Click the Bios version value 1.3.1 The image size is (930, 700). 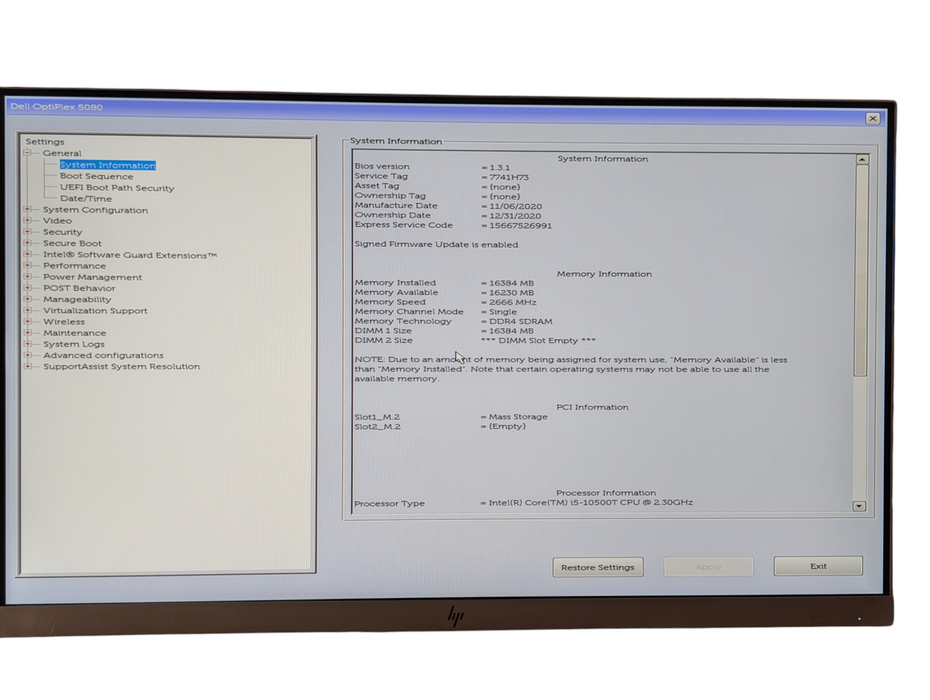pyautogui.click(x=499, y=167)
